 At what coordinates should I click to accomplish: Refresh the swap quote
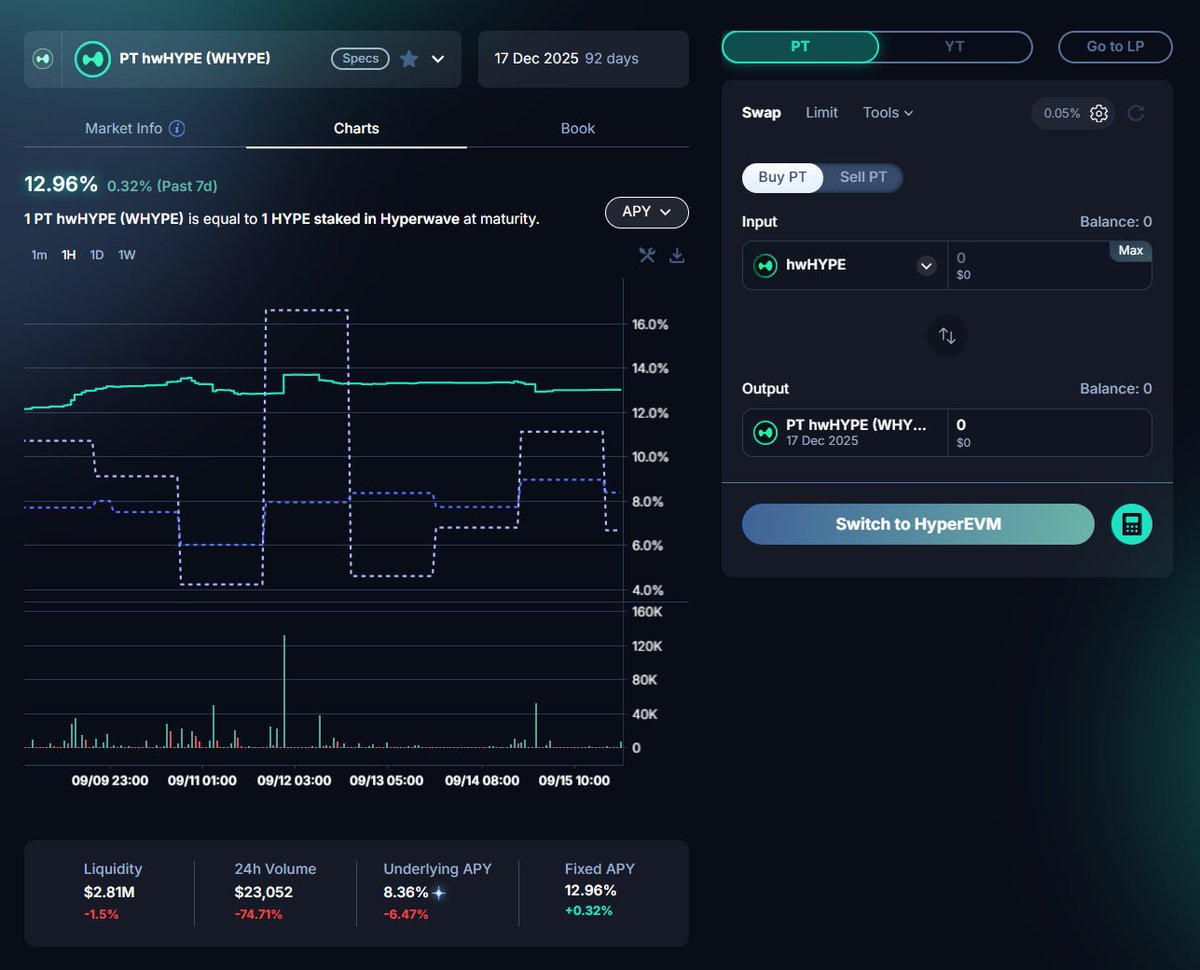coord(1136,113)
